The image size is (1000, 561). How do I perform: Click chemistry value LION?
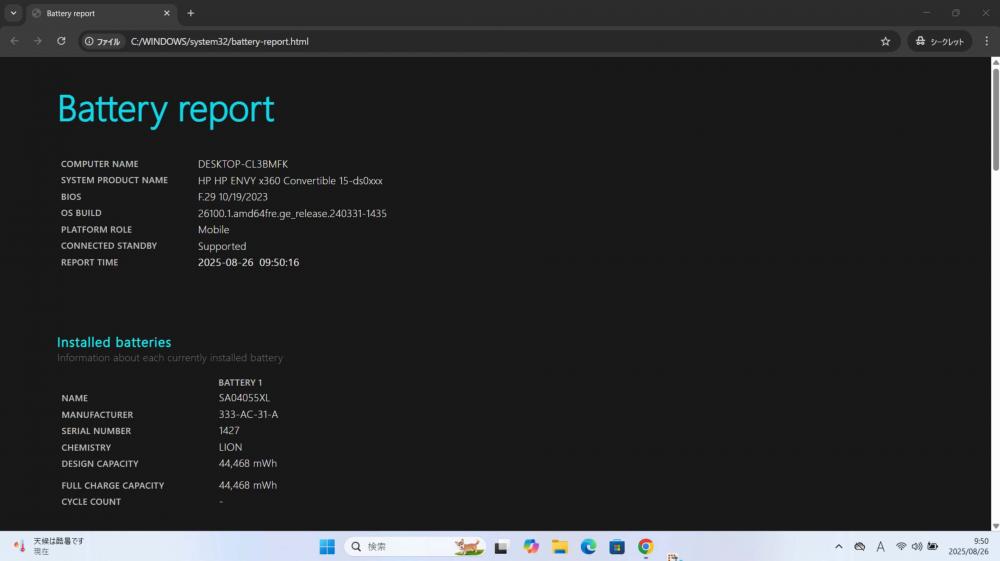230,448
